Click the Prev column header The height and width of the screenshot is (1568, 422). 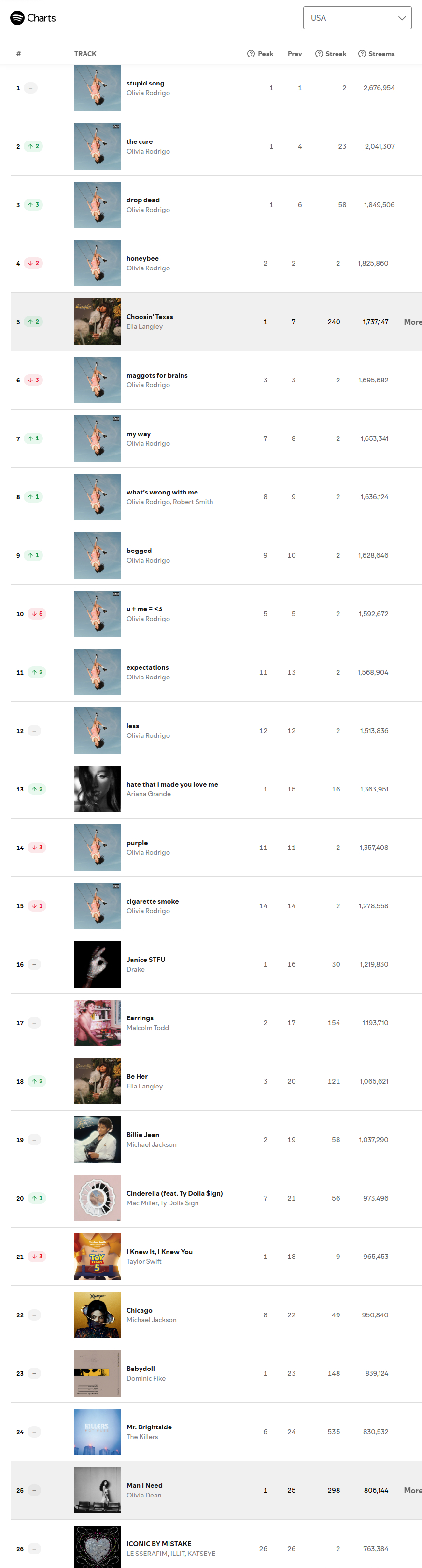pos(295,54)
